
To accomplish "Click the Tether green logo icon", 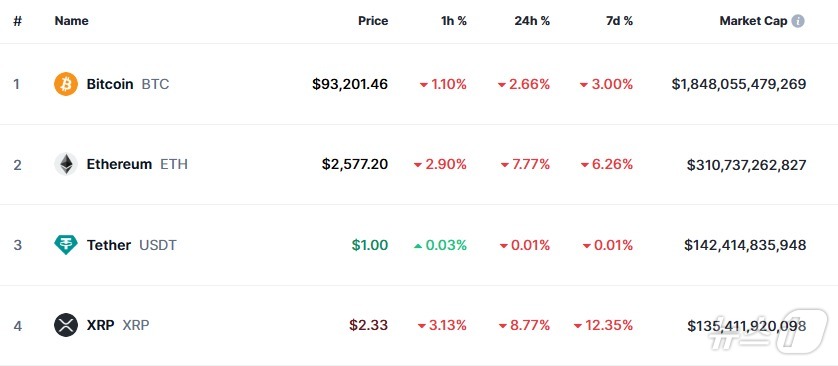I will point(66,245).
